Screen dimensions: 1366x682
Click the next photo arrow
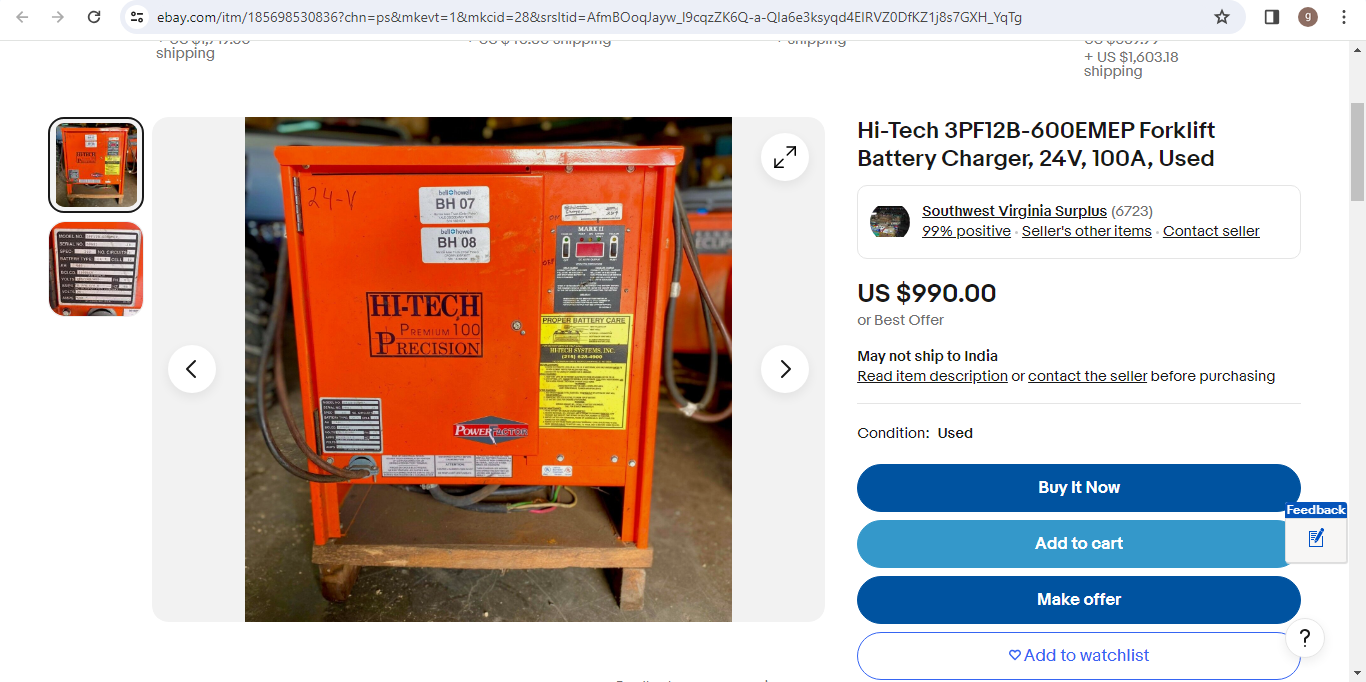[784, 369]
